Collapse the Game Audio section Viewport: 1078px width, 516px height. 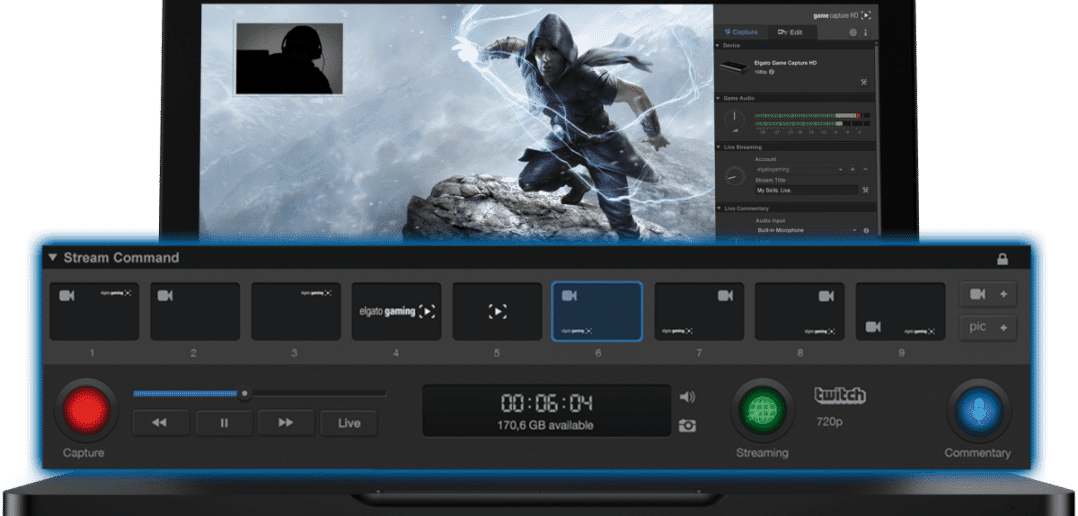[719, 98]
